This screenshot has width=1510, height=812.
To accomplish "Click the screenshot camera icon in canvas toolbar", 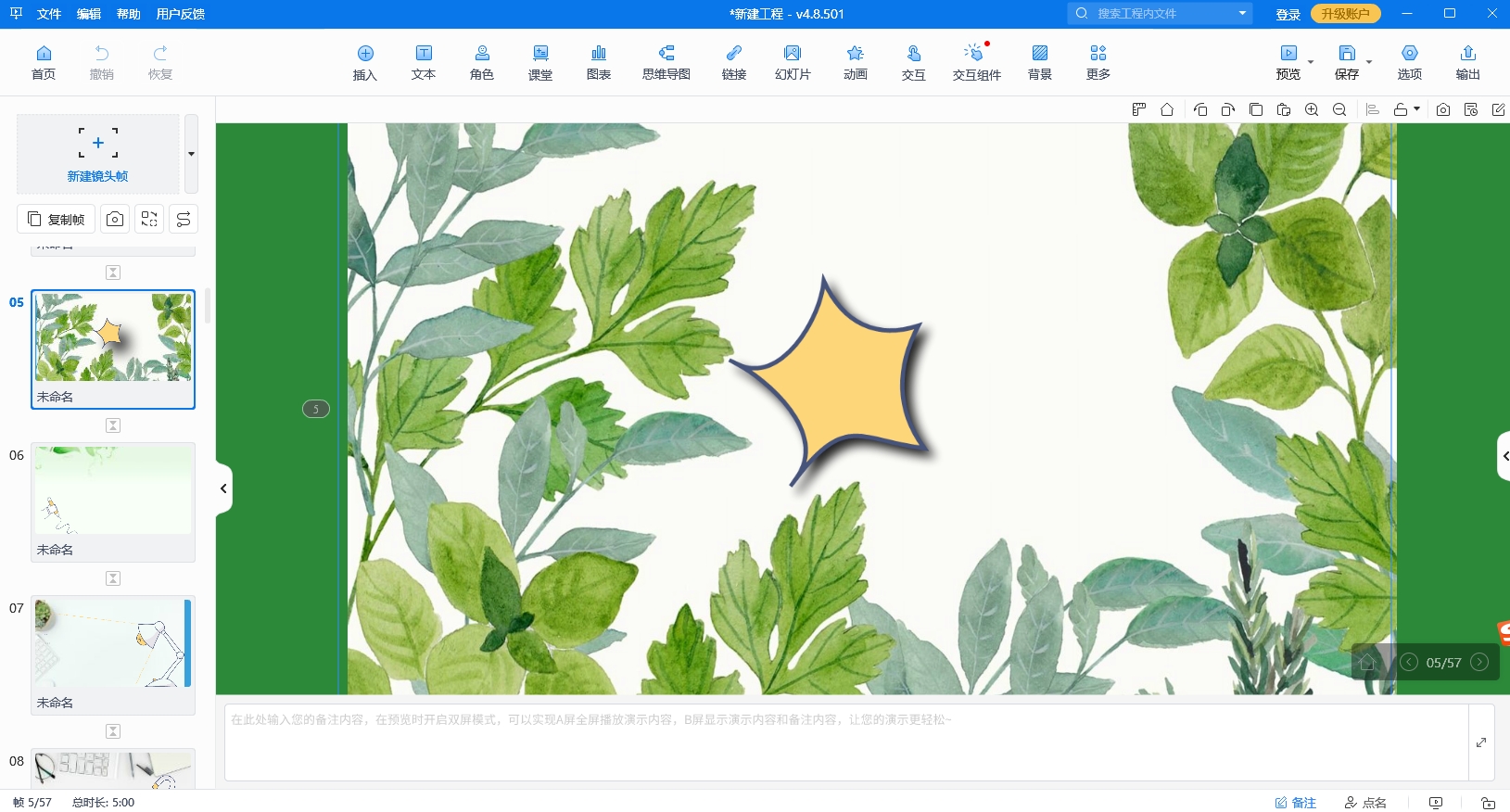I will pos(1443,109).
